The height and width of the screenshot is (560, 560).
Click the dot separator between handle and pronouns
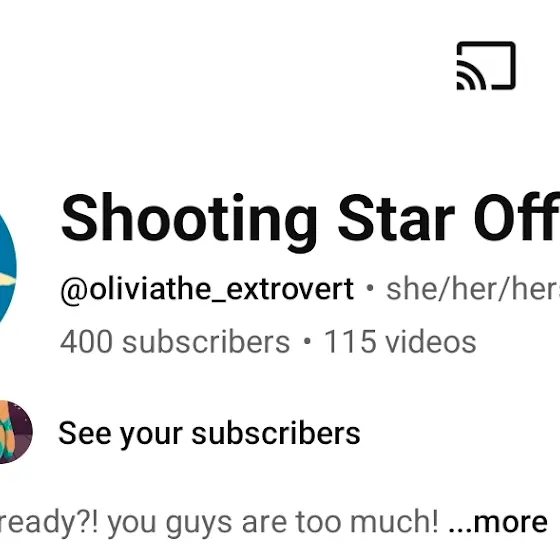click(370, 288)
